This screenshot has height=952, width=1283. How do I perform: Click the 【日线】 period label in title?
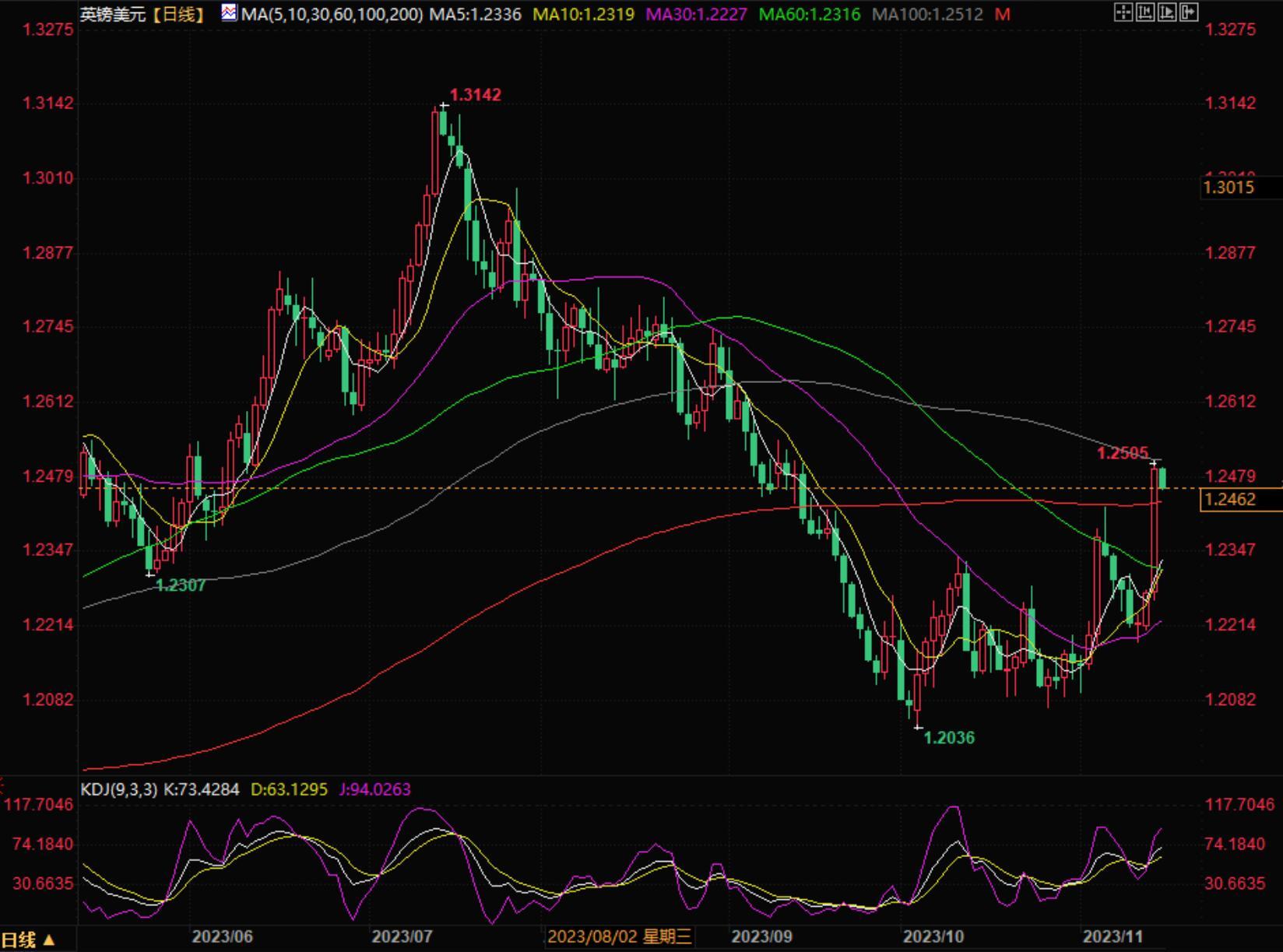tap(178, 14)
